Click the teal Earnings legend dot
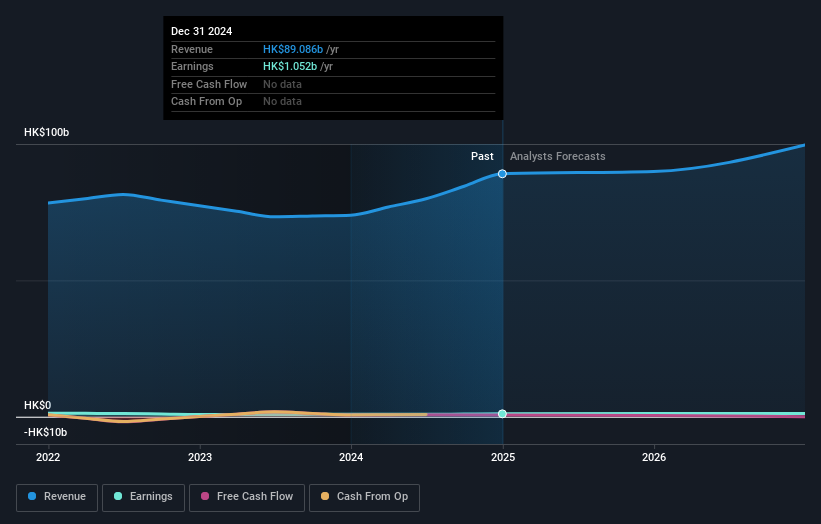 coord(118,496)
